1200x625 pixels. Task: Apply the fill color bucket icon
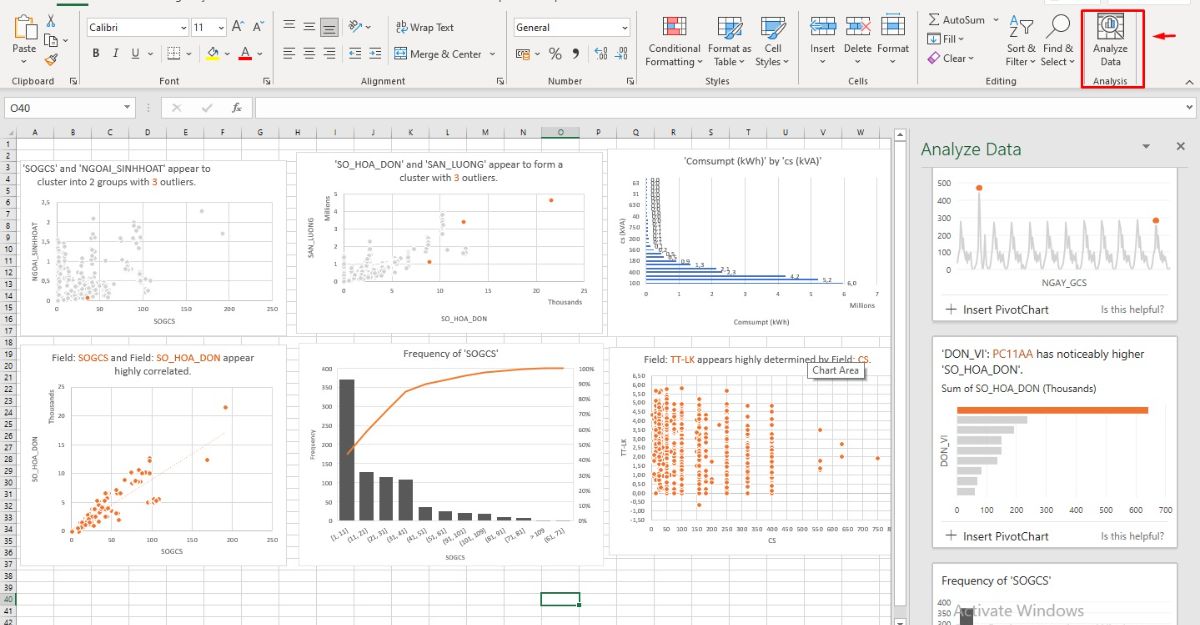pyautogui.click(x=211, y=54)
